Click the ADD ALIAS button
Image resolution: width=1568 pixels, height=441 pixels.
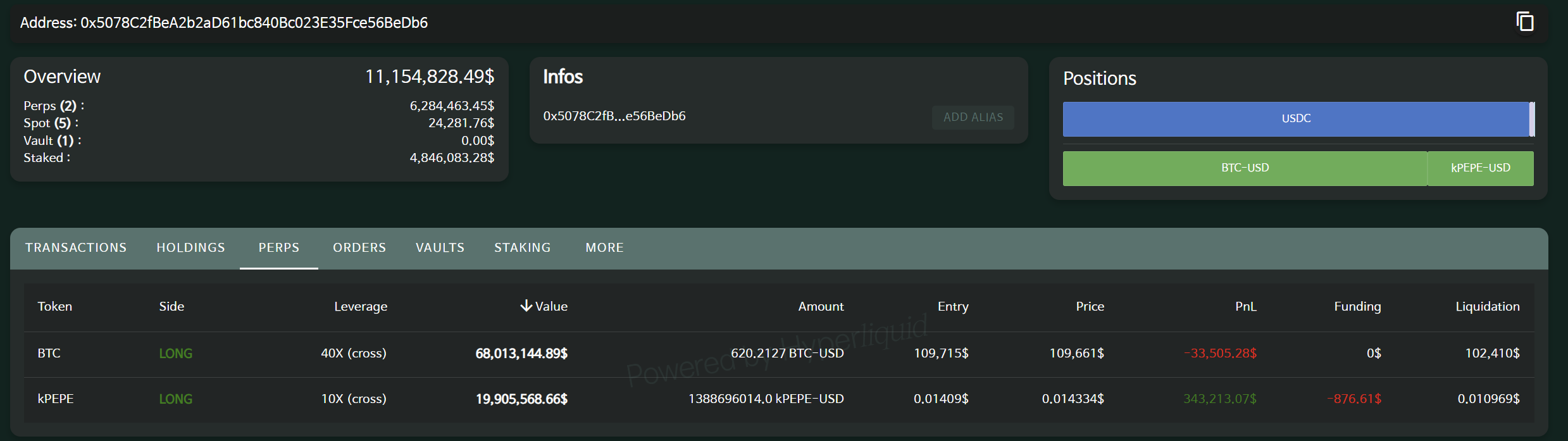[973, 117]
